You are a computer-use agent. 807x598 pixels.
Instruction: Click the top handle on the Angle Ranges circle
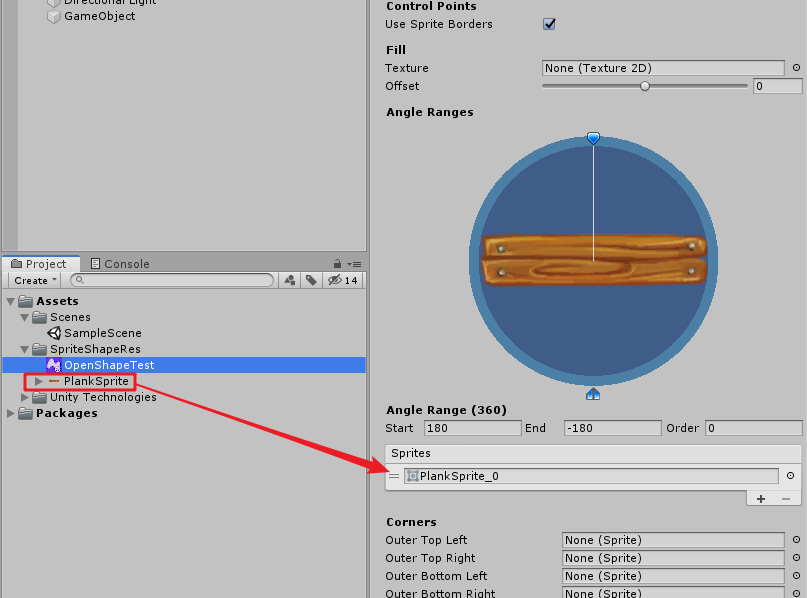tap(593, 138)
